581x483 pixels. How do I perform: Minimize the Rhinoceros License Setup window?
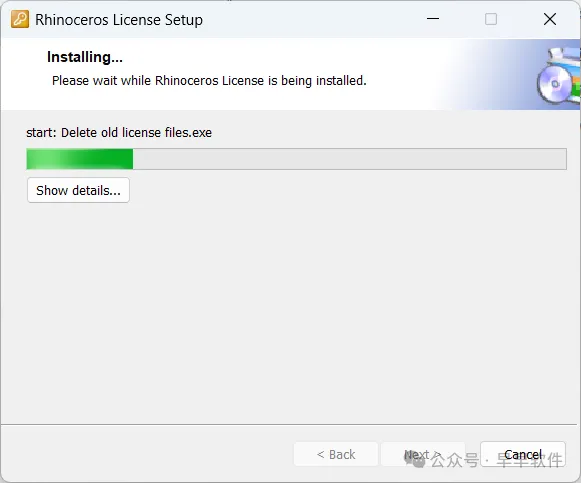click(433, 19)
